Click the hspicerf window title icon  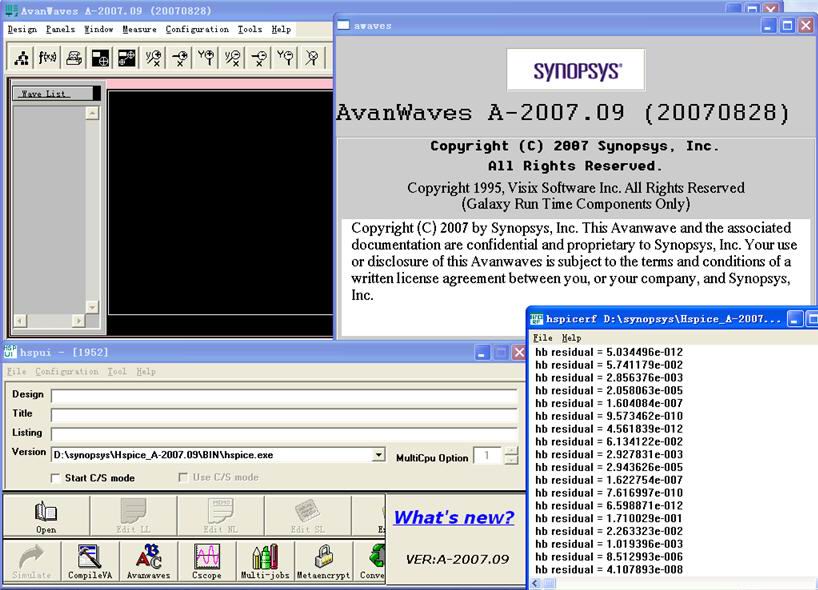(536, 318)
